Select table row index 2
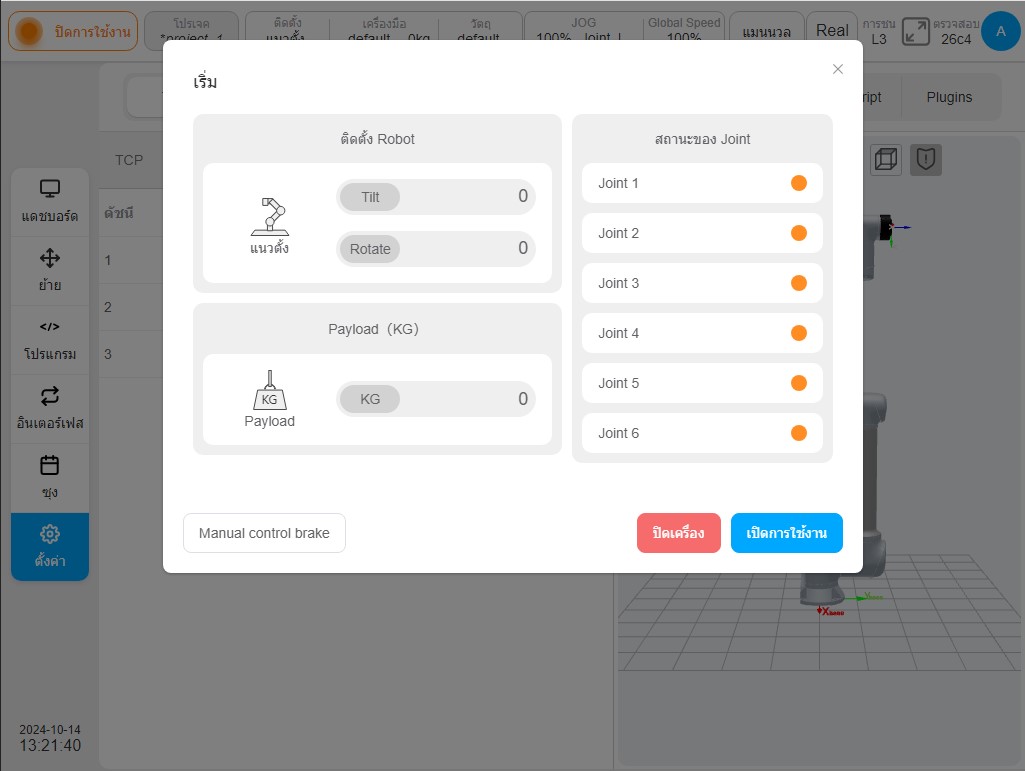 (x=131, y=307)
